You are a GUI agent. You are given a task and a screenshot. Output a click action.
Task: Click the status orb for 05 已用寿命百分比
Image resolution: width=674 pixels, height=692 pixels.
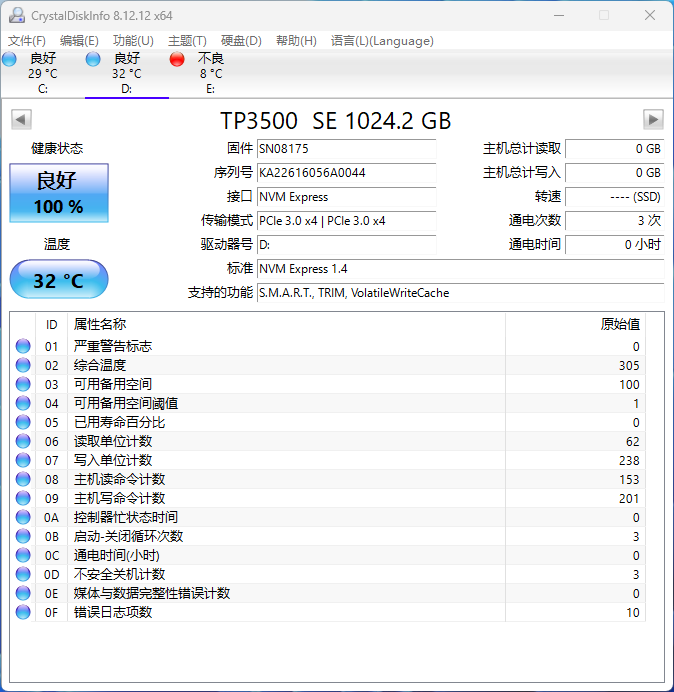pyautogui.click(x=23, y=422)
